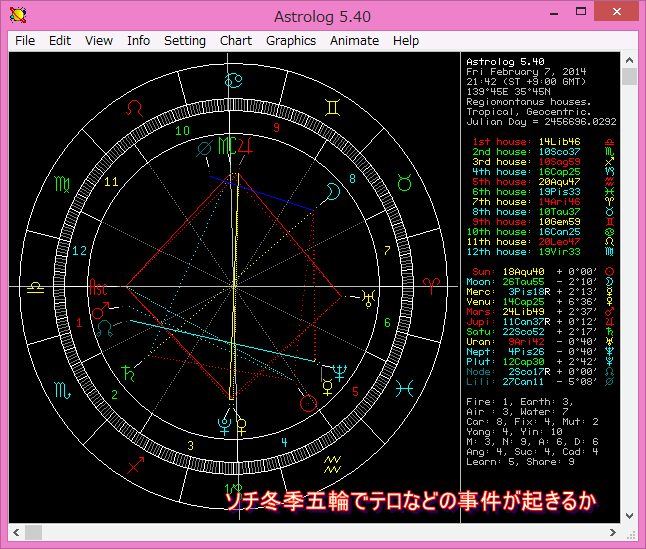
Task: Click the 'Nept: 4Pis26' row
Action: pyautogui.click(x=541, y=352)
